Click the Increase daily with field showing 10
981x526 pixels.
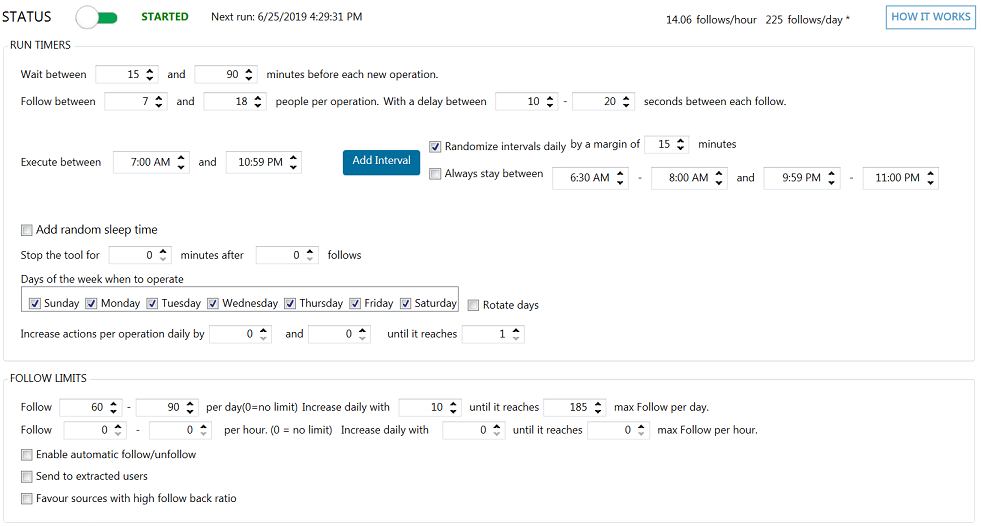click(x=423, y=407)
